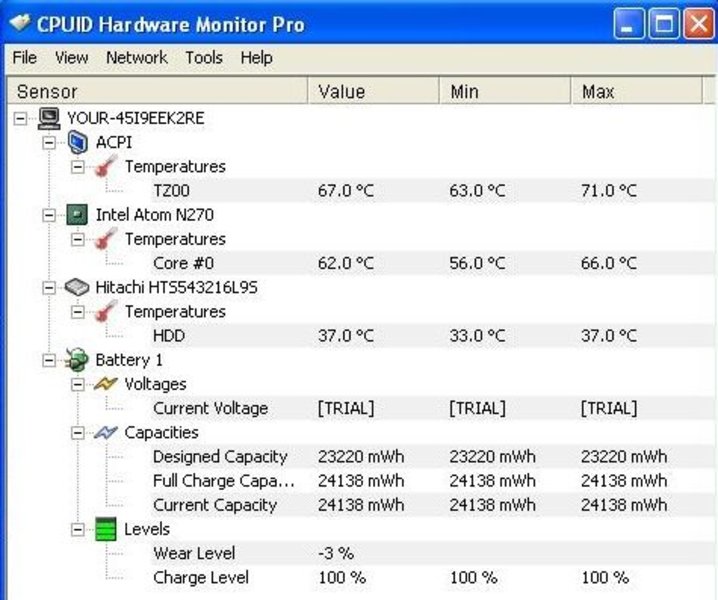The width and height of the screenshot is (718, 600).
Task: Click the thermometer icon under Hitachi drive
Action: [x=106, y=311]
